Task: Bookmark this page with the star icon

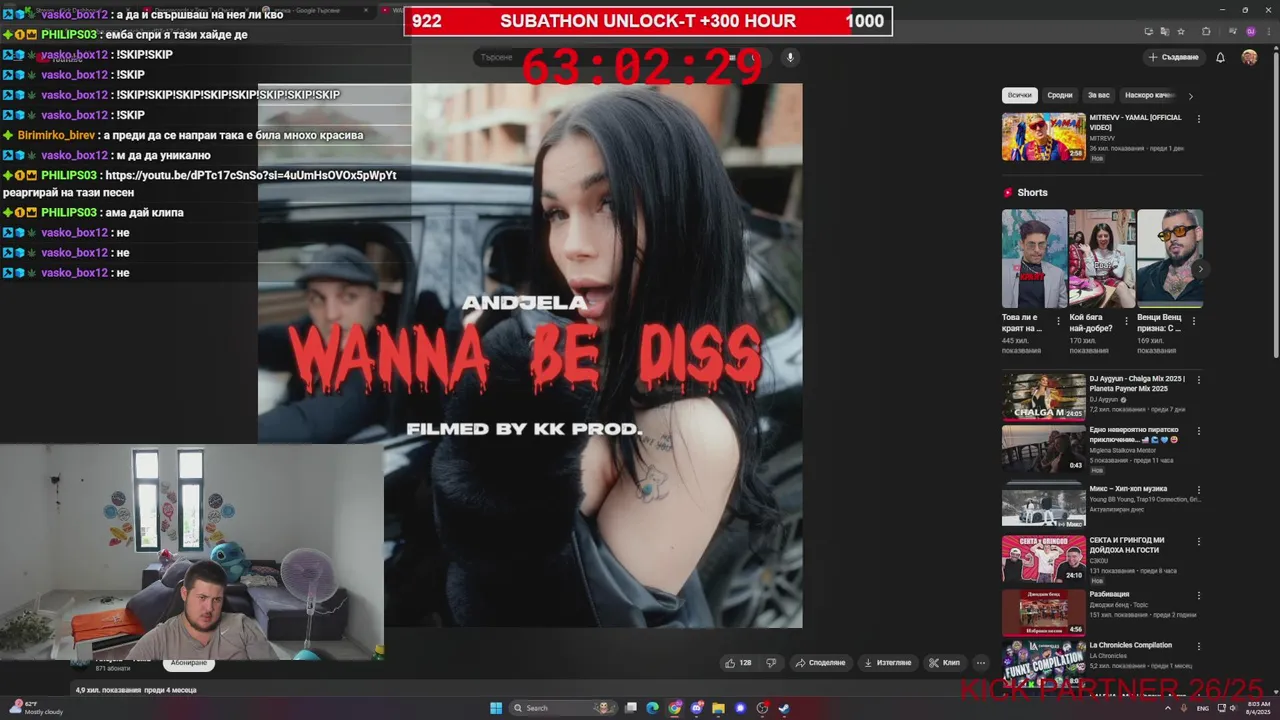Action: point(1181,31)
